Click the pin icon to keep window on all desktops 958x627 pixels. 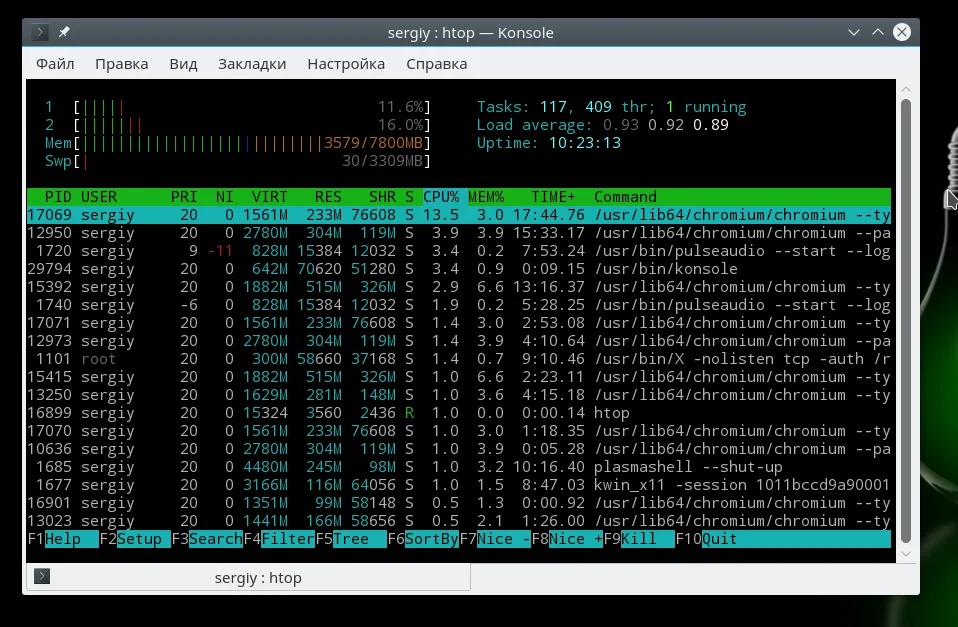(64, 32)
